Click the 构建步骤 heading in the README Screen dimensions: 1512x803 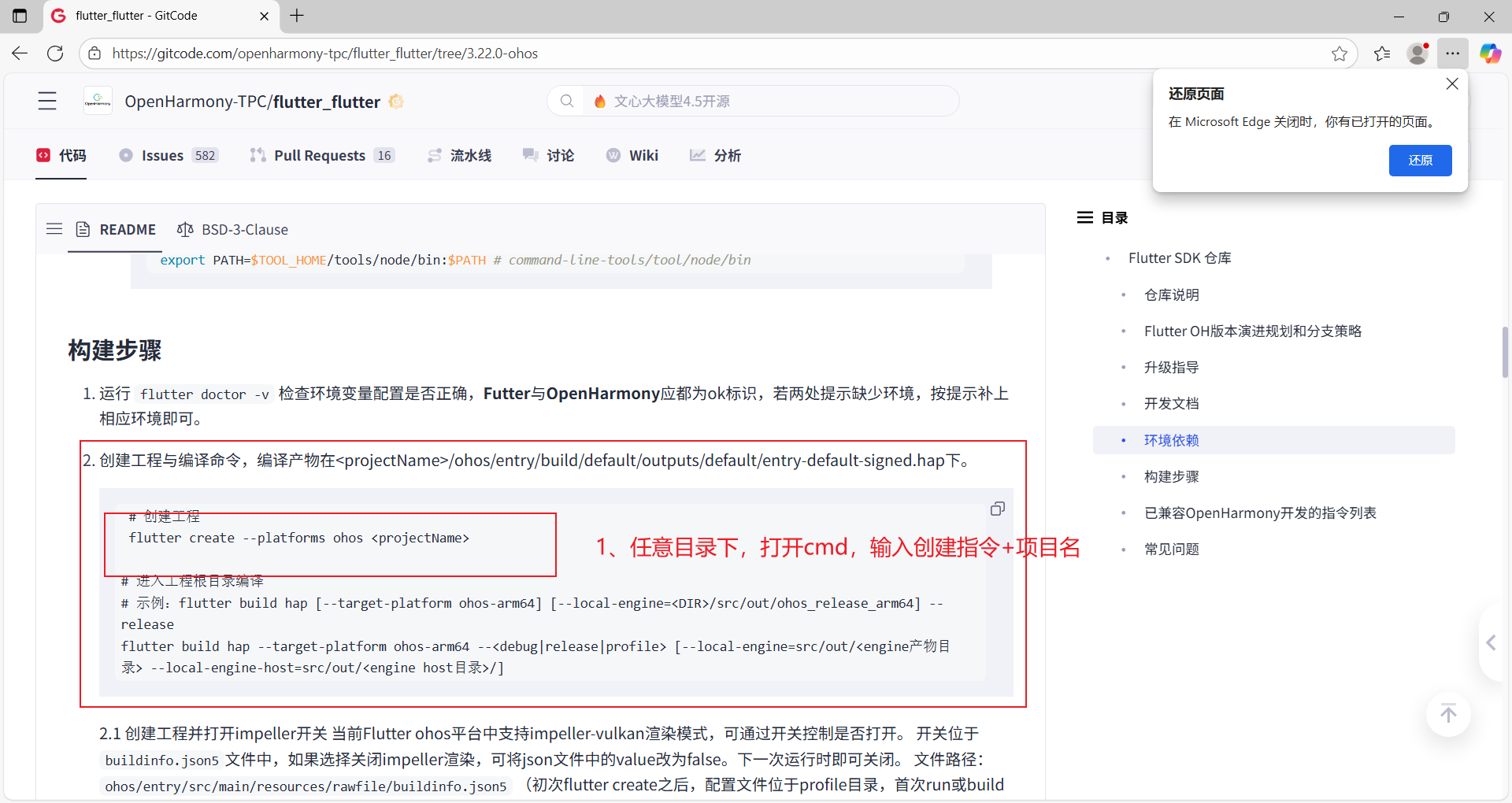pyautogui.click(x=115, y=350)
